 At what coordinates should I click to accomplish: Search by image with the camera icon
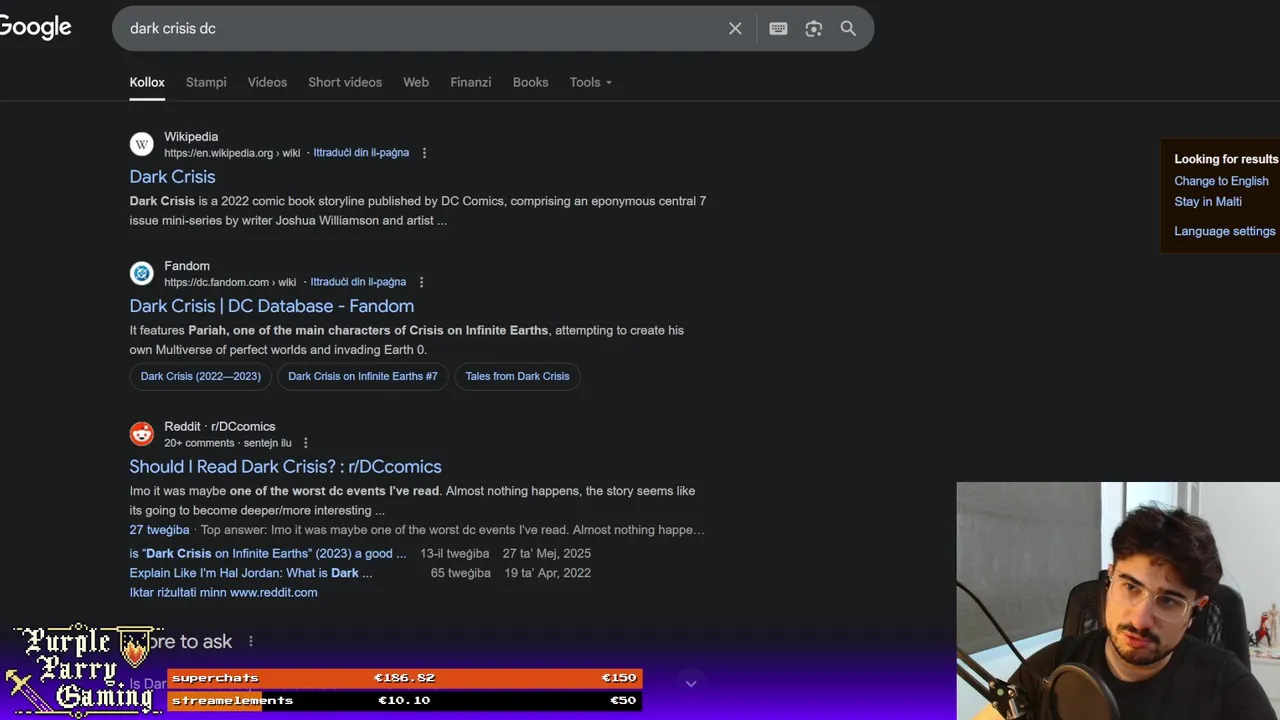point(813,28)
